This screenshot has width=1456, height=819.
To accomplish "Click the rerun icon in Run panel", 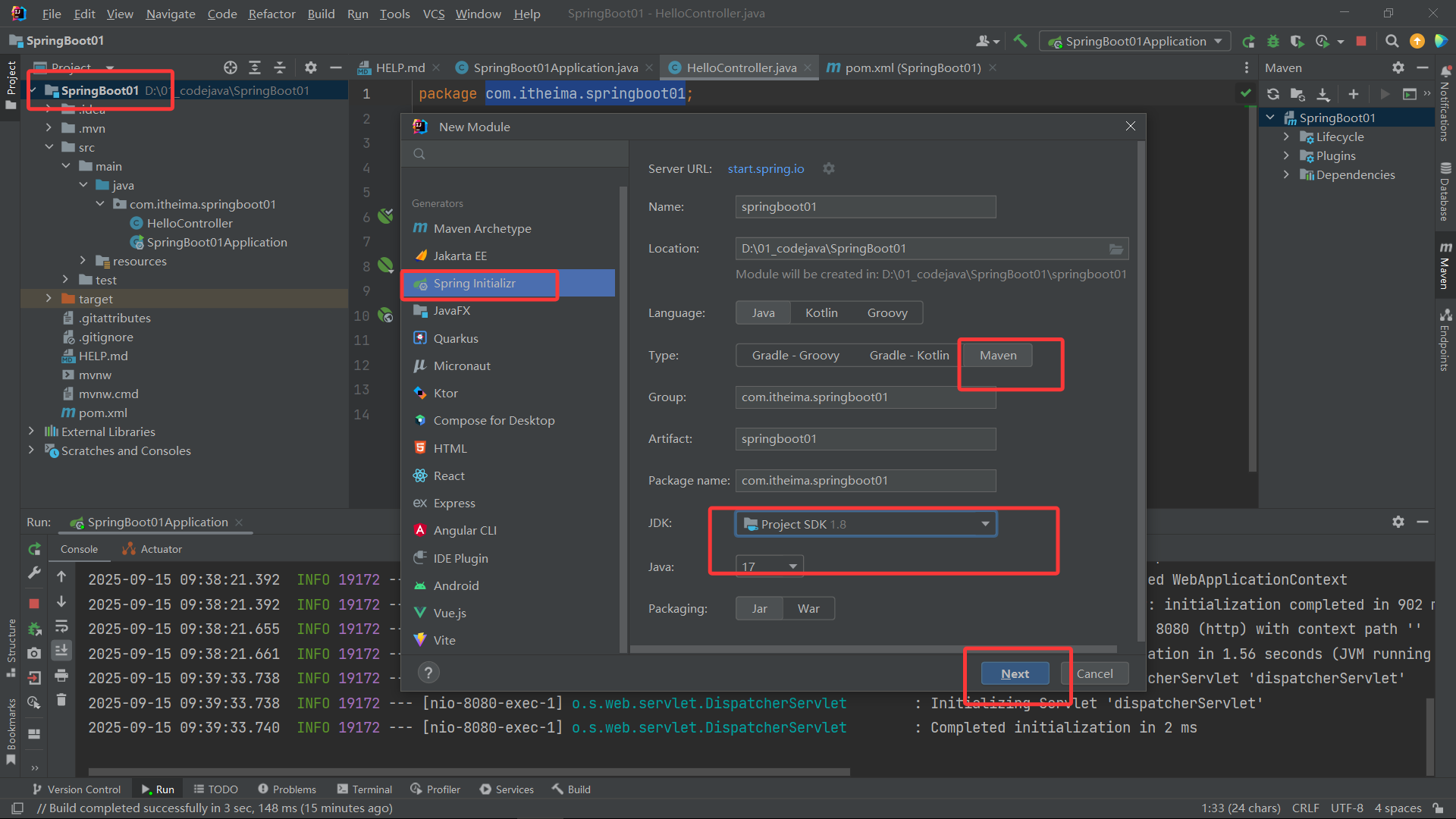I will click(34, 549).
